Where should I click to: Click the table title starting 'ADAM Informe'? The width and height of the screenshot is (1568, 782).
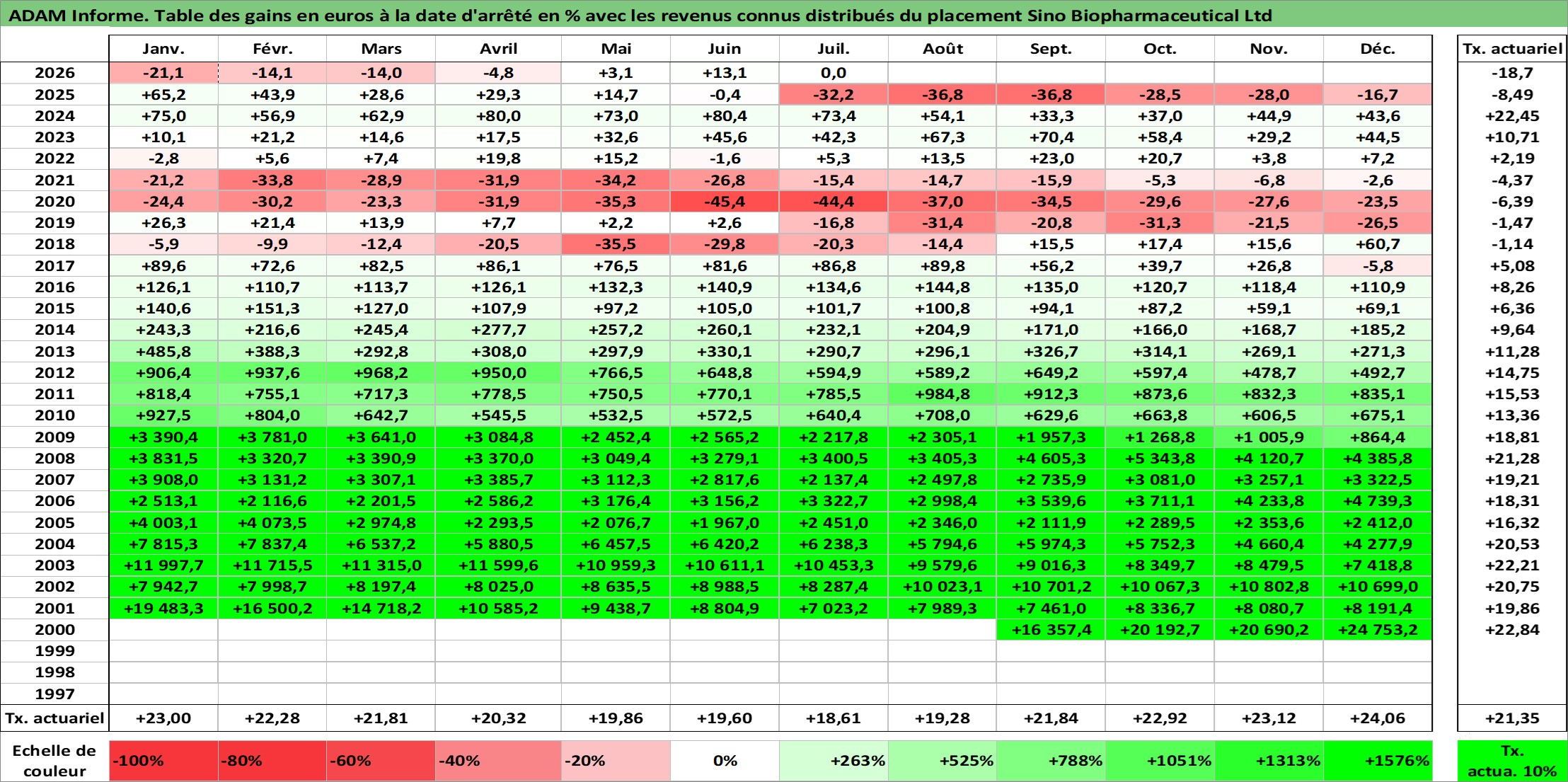click(x=640, y=16)
